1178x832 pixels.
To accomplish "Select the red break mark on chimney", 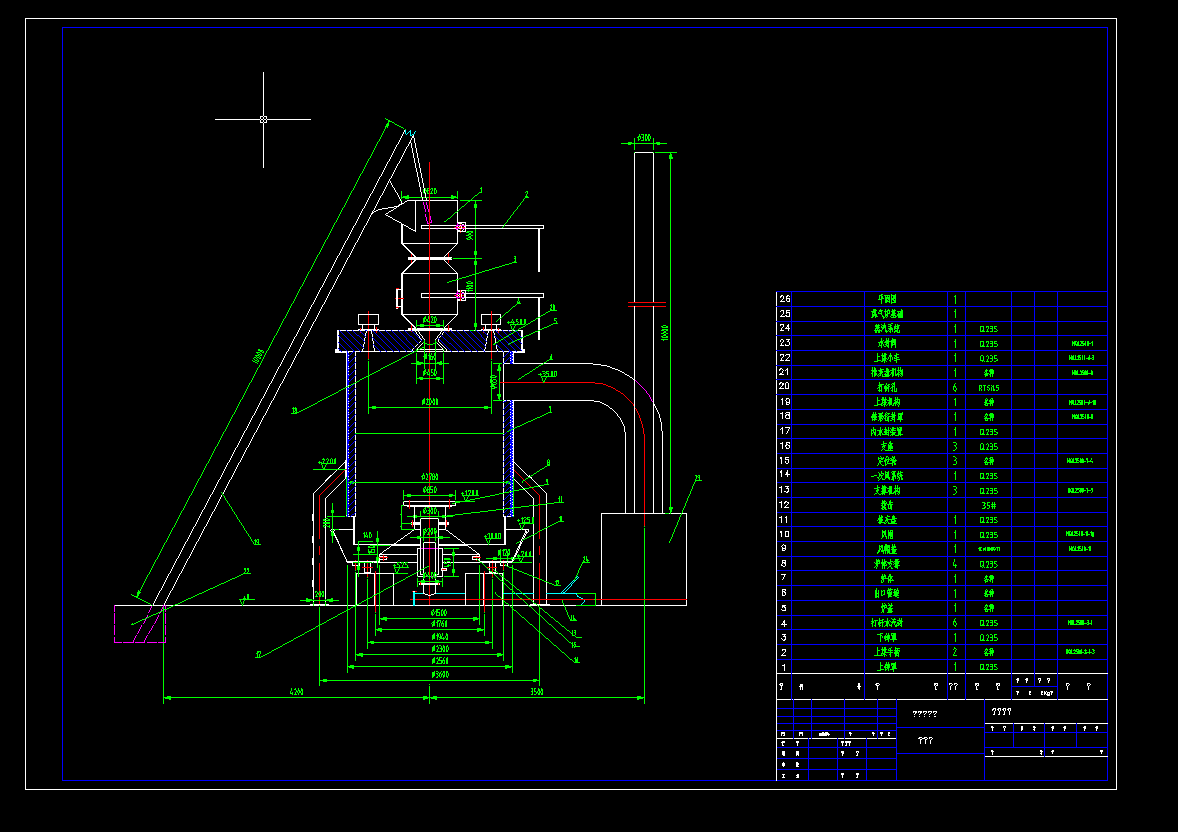I will 647,304.
